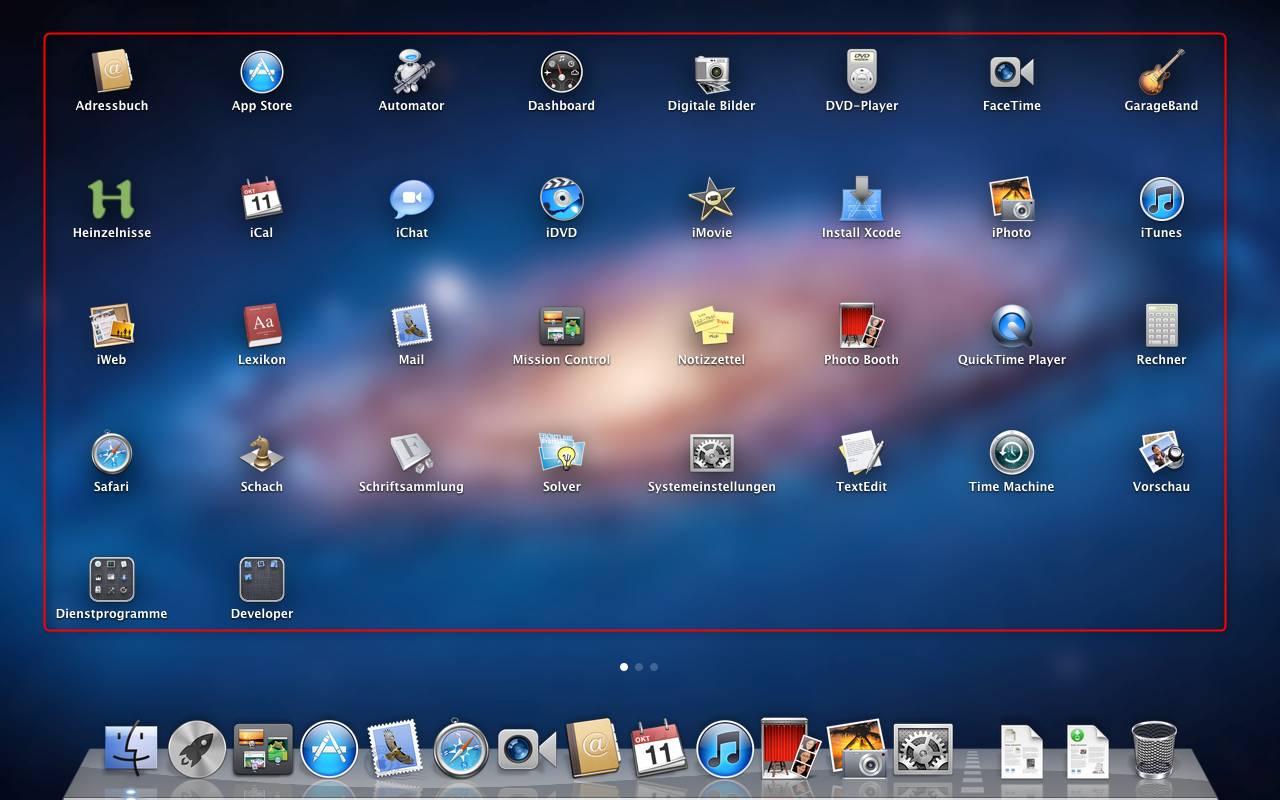Screen dimensions: 1280x800
Task: Open QuickTime Player
Action: [1011, 326]
